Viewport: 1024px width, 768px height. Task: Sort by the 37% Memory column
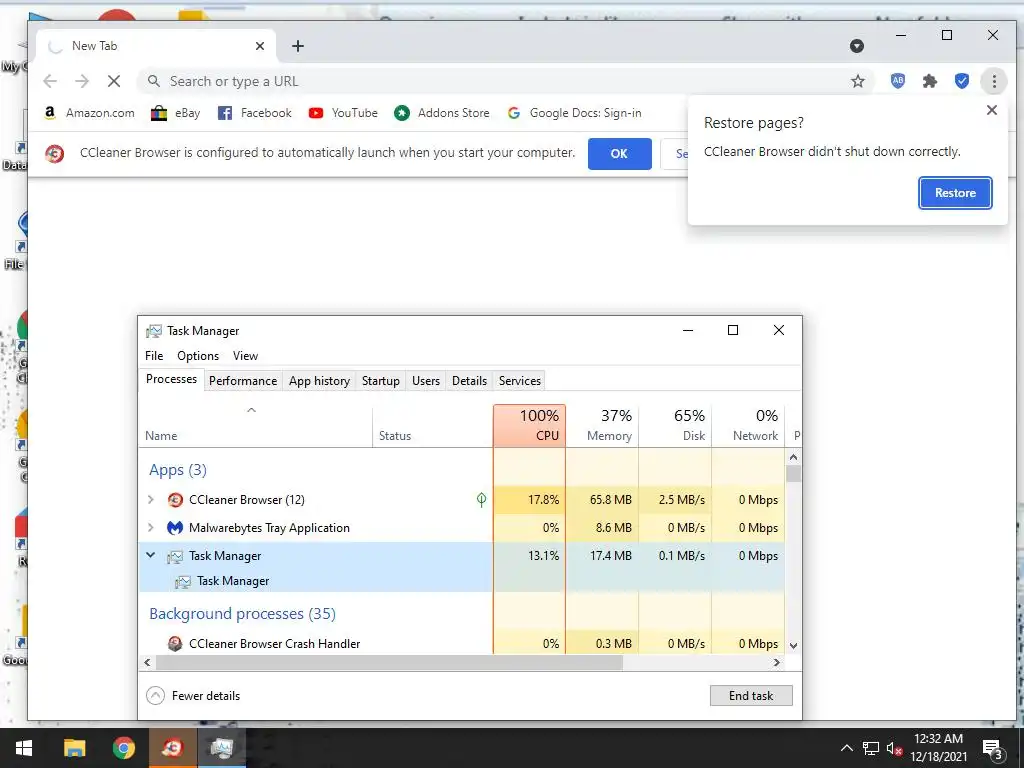tap(601, 426)
